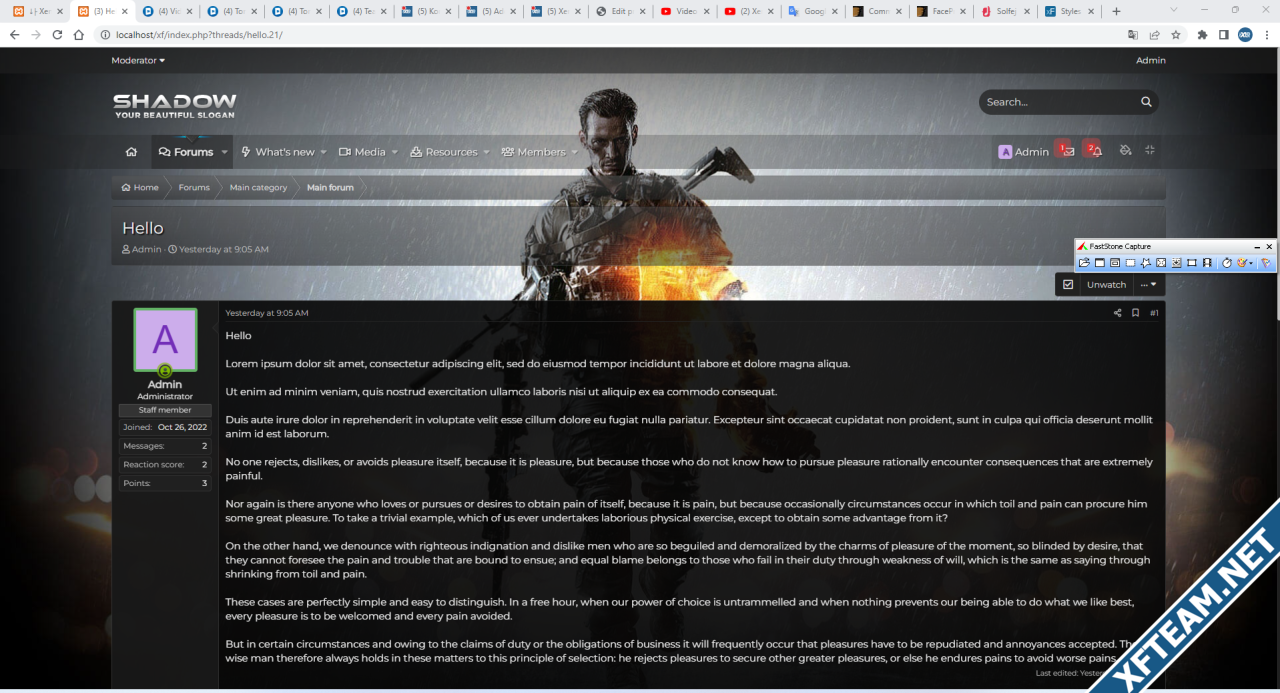Click browser back arrow
The image size is (1280, 693).
[x=14, y=34]
